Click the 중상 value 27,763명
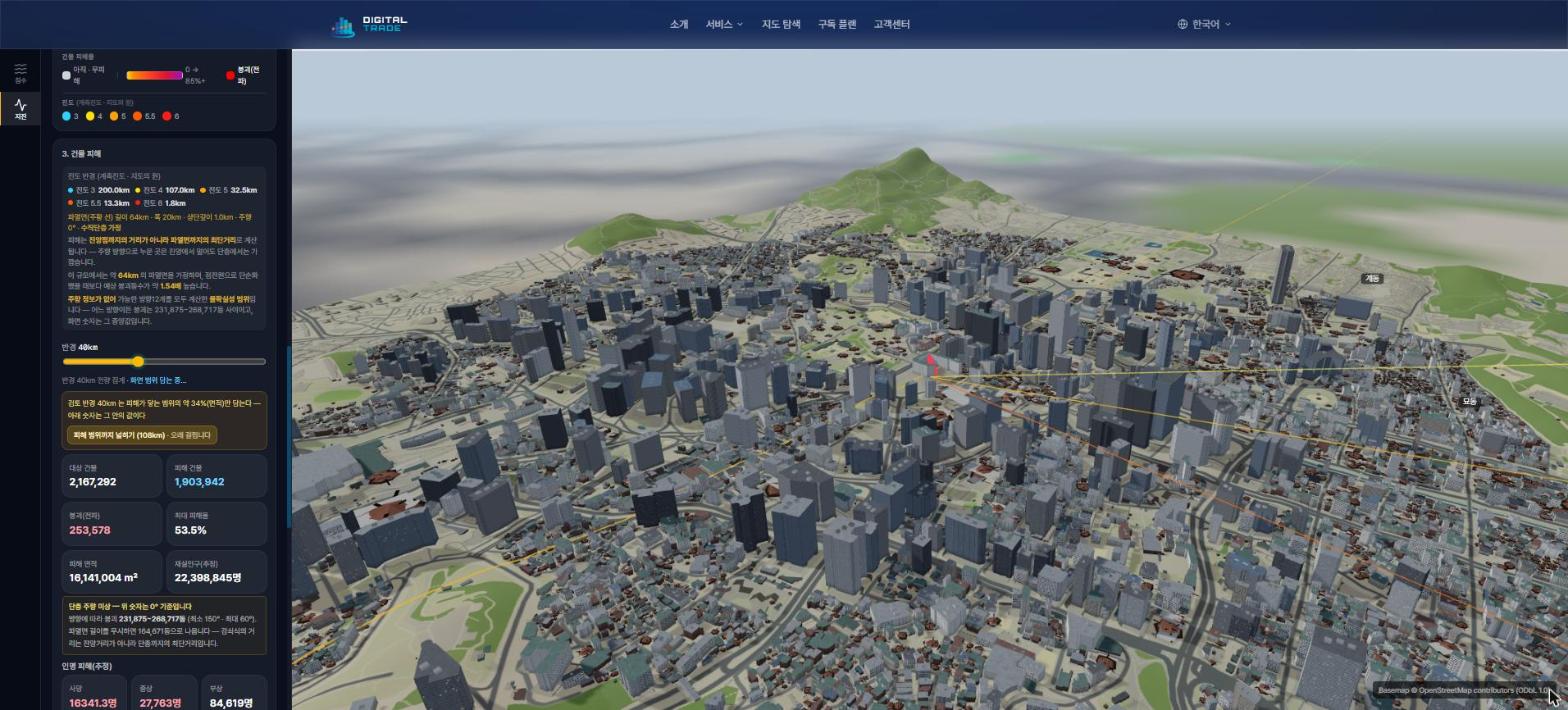Viewport: 1568px width, 710px height. click(x=160, y=703)
